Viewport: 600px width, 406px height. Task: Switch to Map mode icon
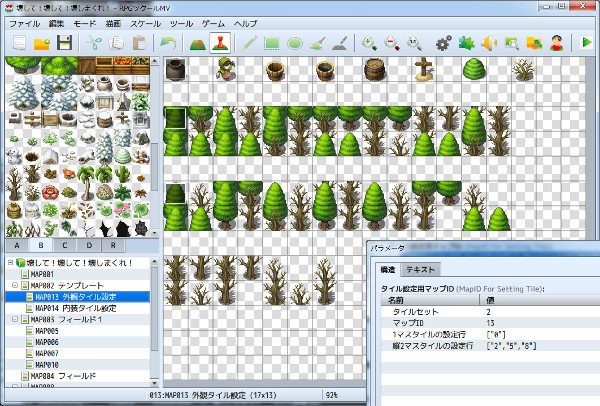point(198,43)
